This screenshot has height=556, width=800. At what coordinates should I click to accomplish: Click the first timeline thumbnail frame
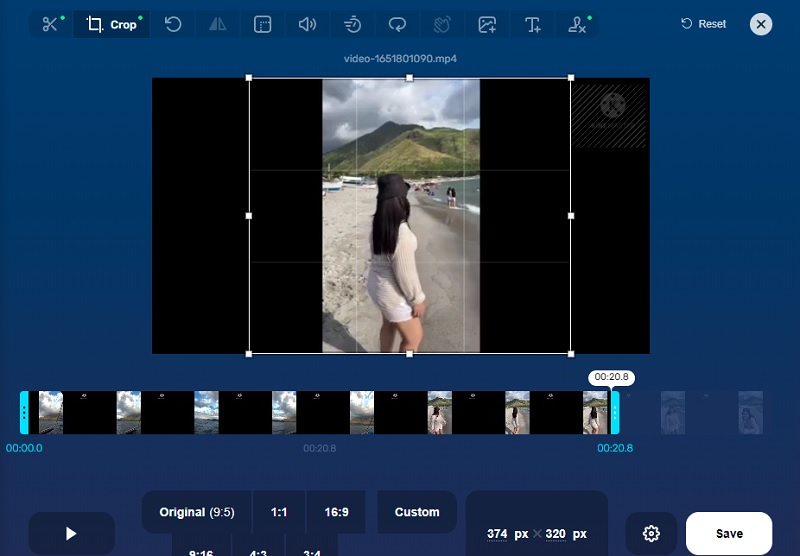51,413
